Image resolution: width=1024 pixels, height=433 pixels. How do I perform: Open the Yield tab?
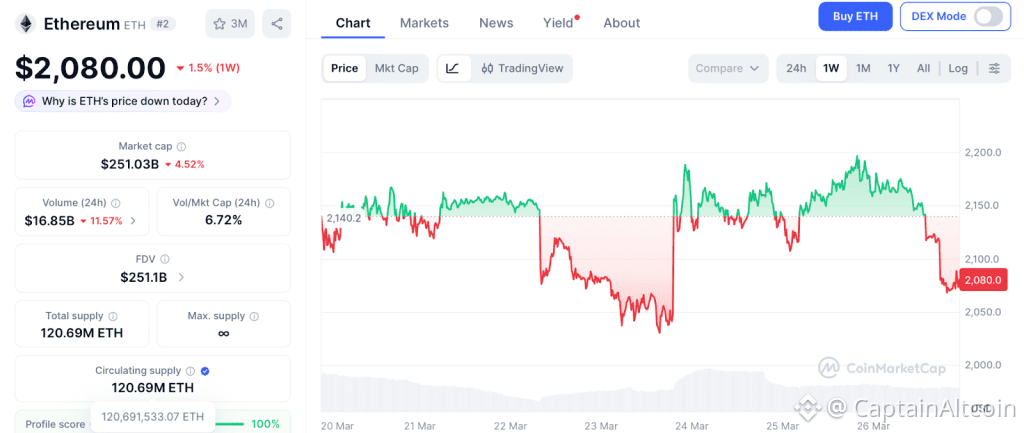point(558,22)
